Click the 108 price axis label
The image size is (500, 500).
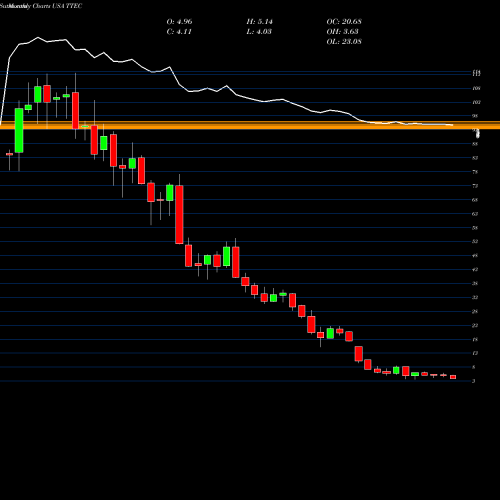[476, 88]
